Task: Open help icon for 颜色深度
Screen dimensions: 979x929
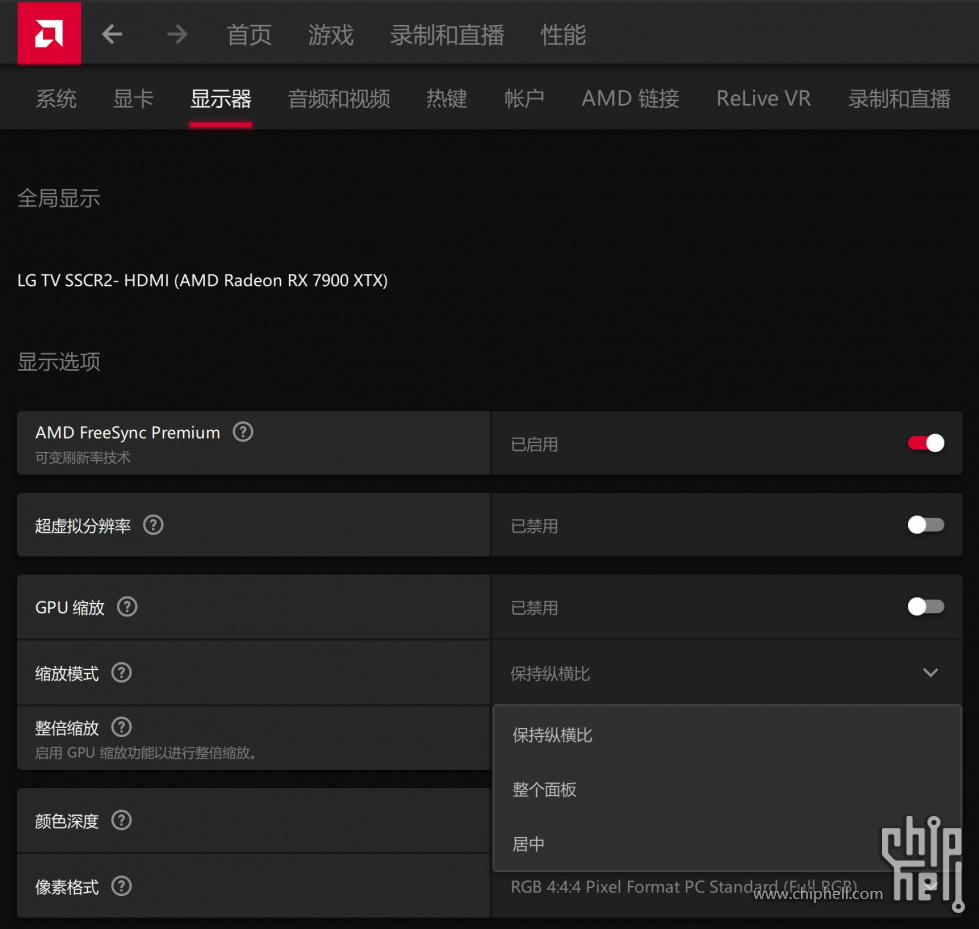Action: tap(121, 820)
